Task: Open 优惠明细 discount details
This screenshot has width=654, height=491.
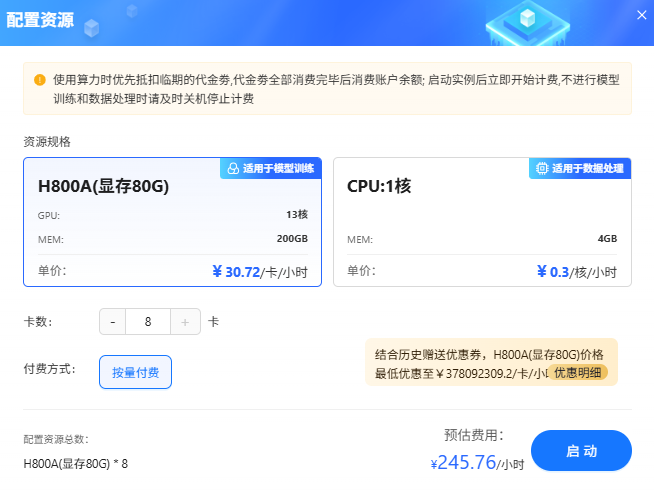Action: (x=578, y=373)
